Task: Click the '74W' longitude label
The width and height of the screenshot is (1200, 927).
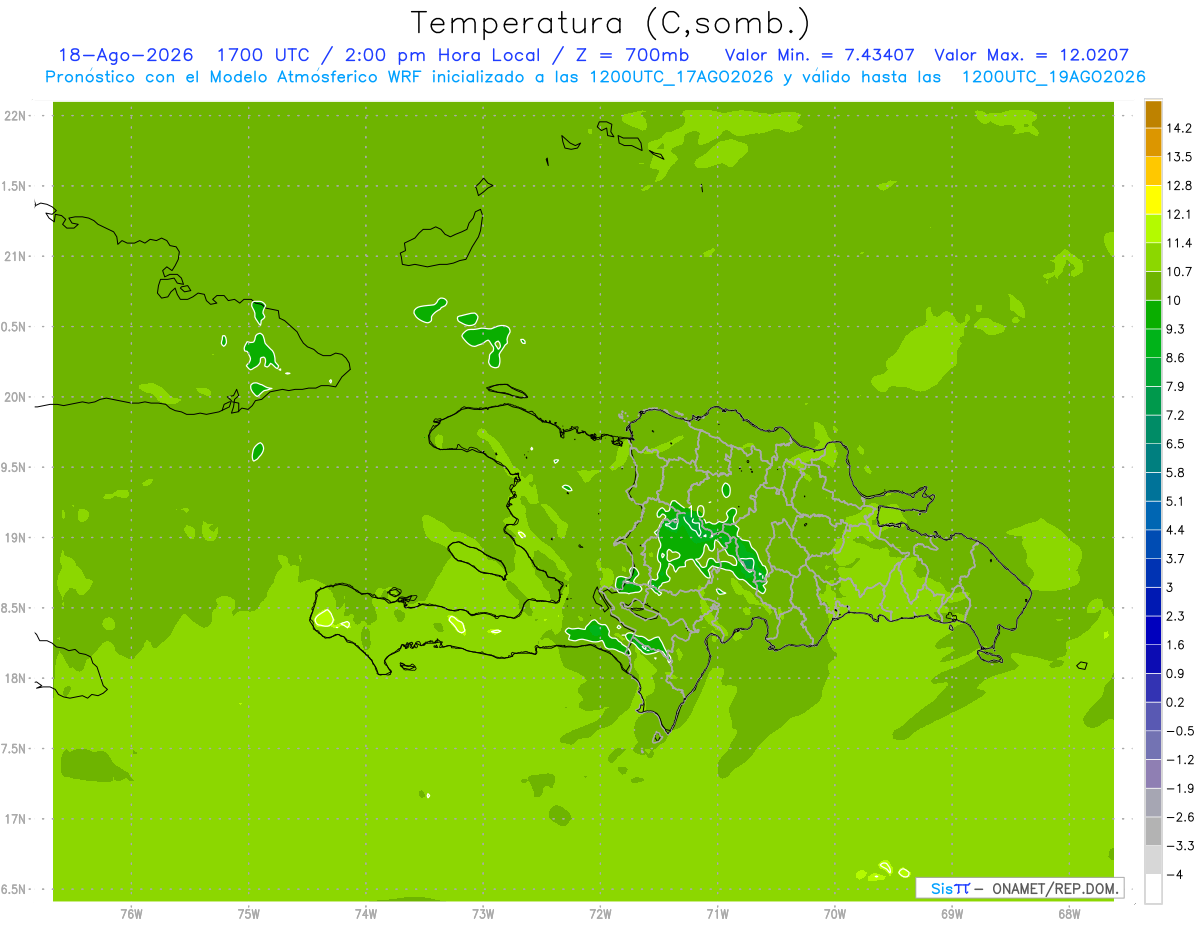Action: click(x=365, y=914)
